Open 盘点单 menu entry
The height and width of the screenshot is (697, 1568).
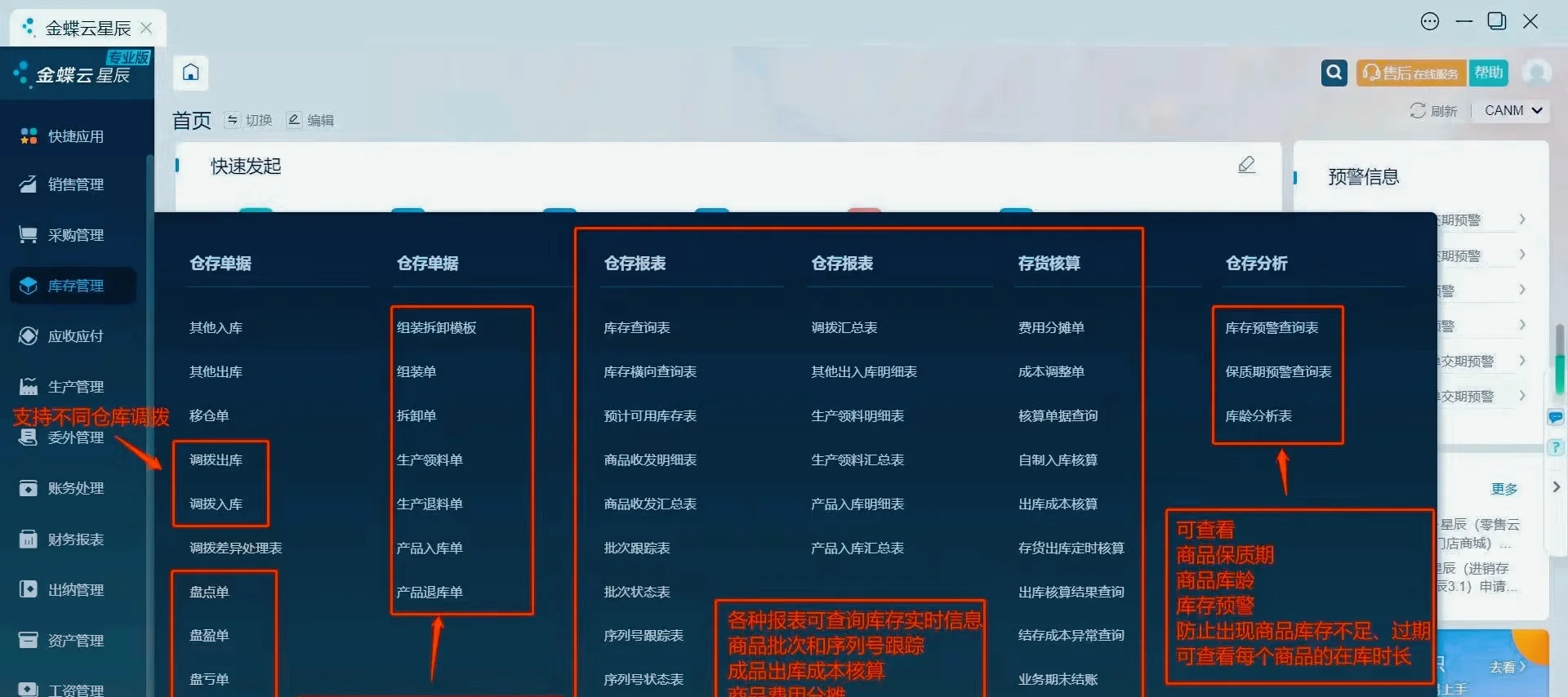[209, 592]
